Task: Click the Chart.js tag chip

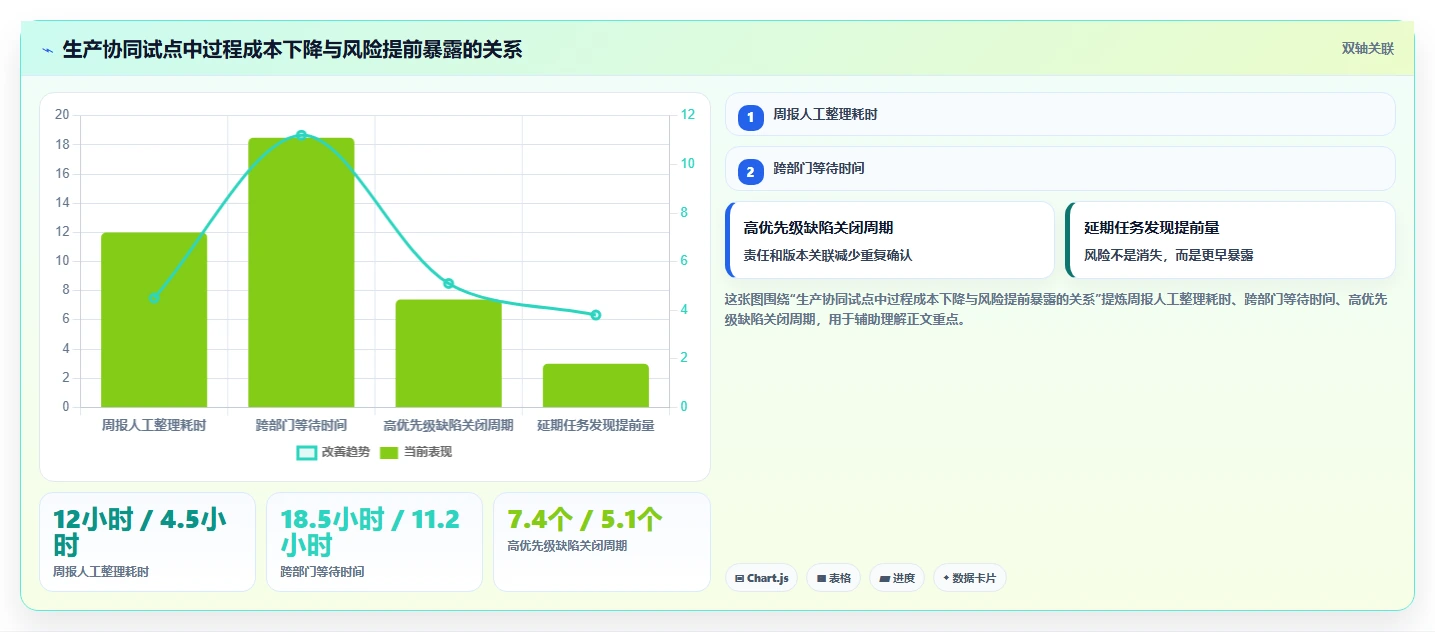Action: coord(761,578)
